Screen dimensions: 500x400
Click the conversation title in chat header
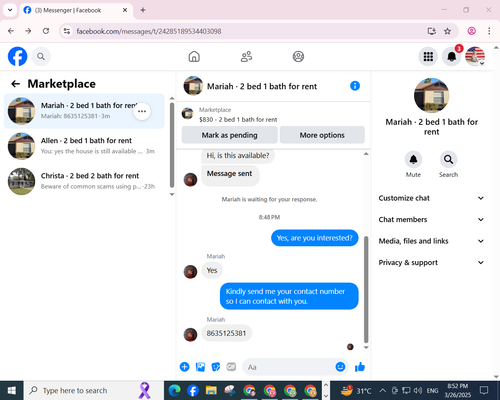pos(262,86)
